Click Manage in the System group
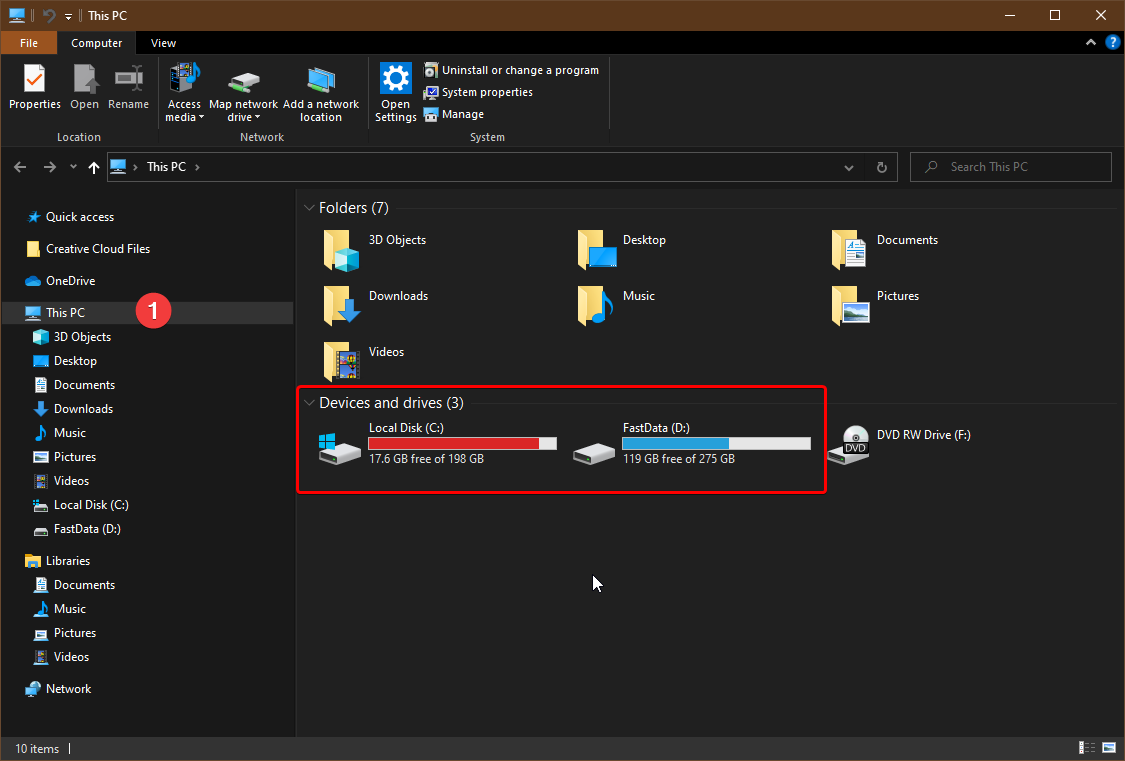Viewport: 1125px width, 761px height. [453, 115]
